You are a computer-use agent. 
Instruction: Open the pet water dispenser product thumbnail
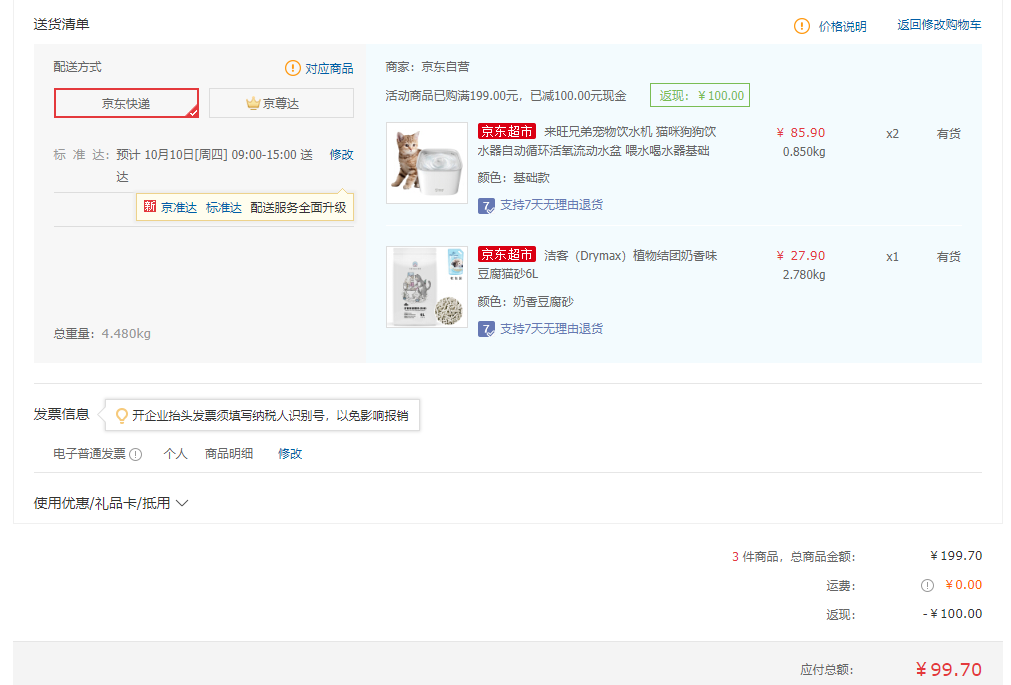427,163
